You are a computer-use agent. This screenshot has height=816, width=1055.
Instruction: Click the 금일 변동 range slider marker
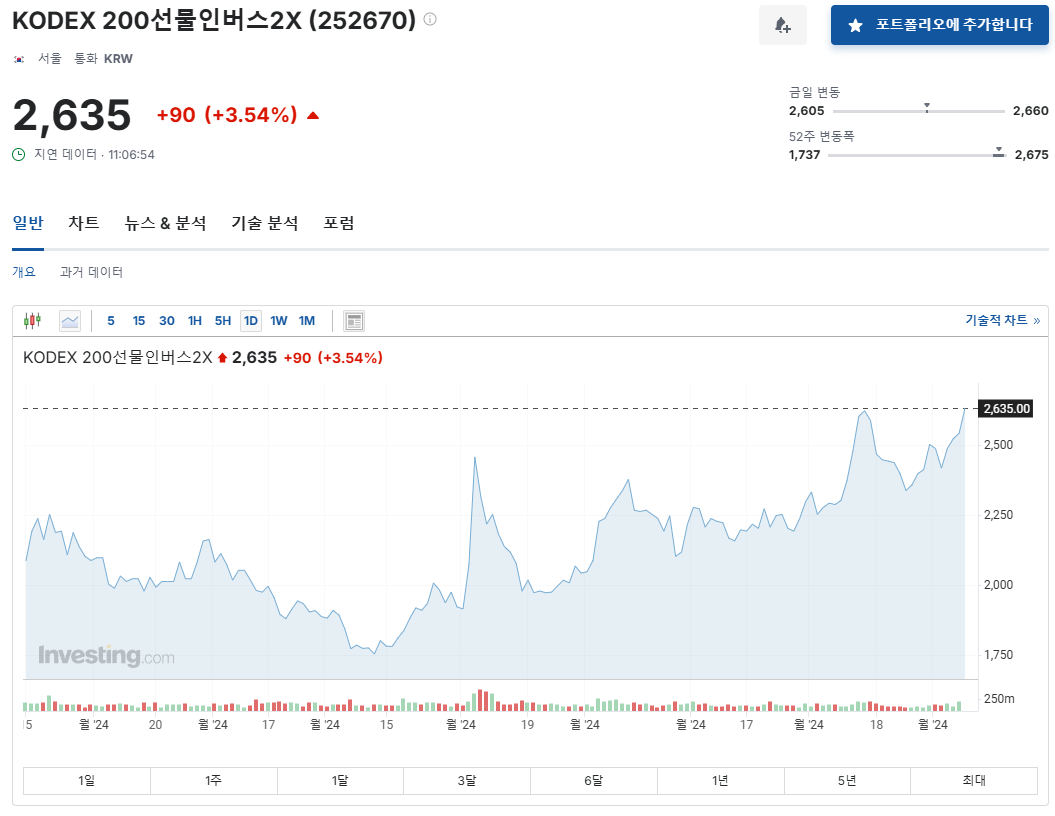coord(926,107)
